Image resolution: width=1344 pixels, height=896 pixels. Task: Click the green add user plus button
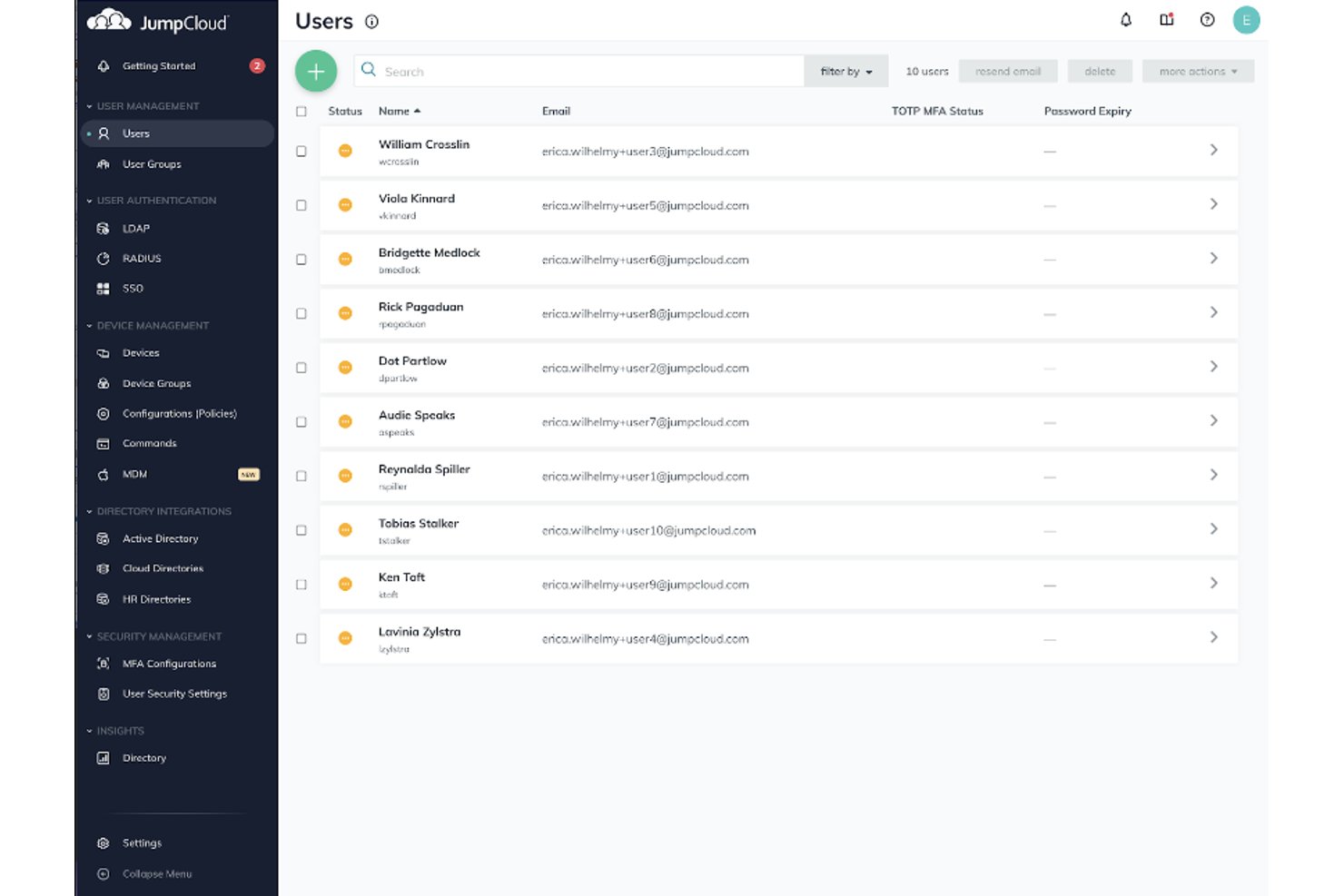click(x=316, y=71)
